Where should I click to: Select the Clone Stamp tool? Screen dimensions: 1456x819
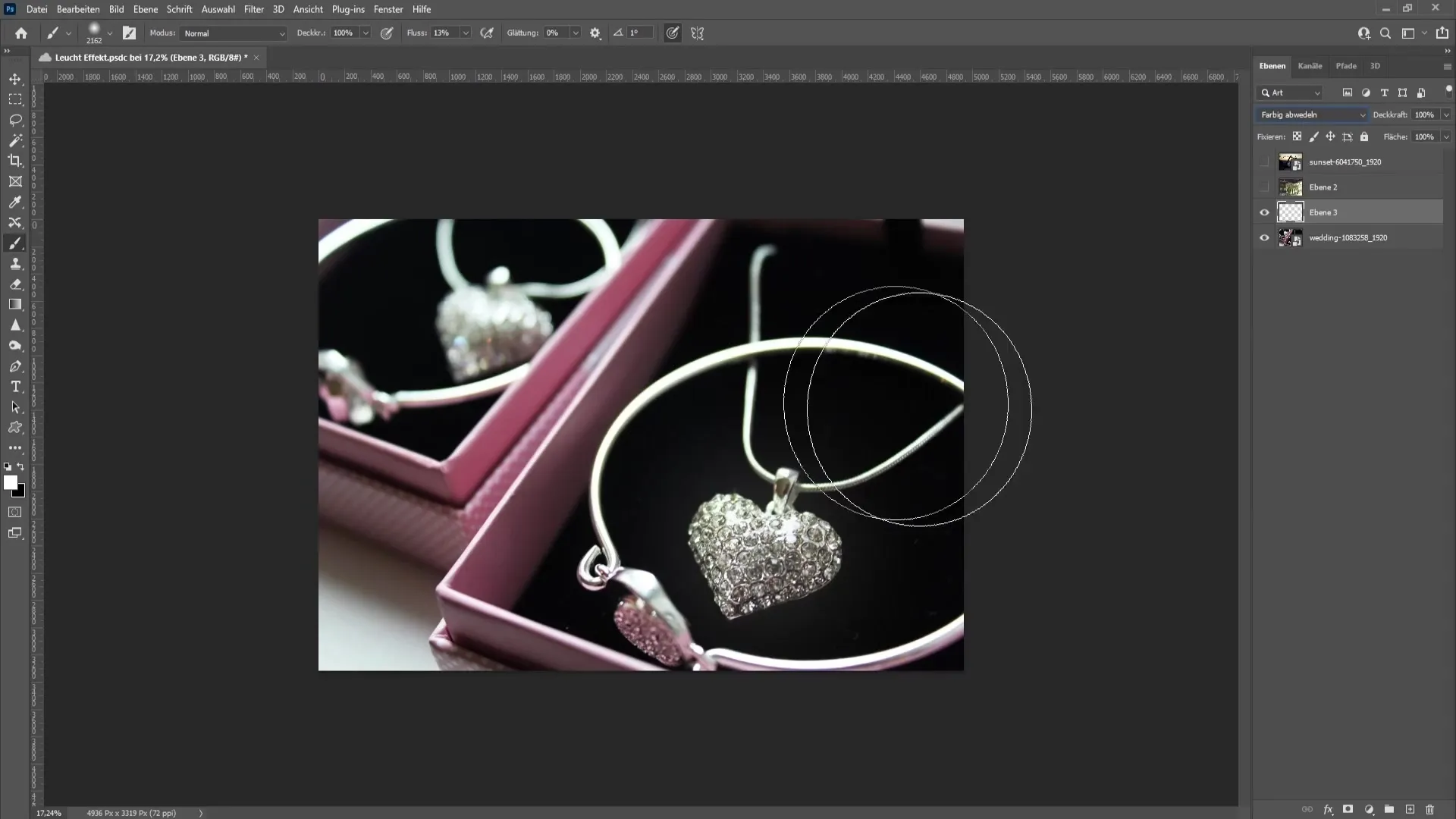15,264
